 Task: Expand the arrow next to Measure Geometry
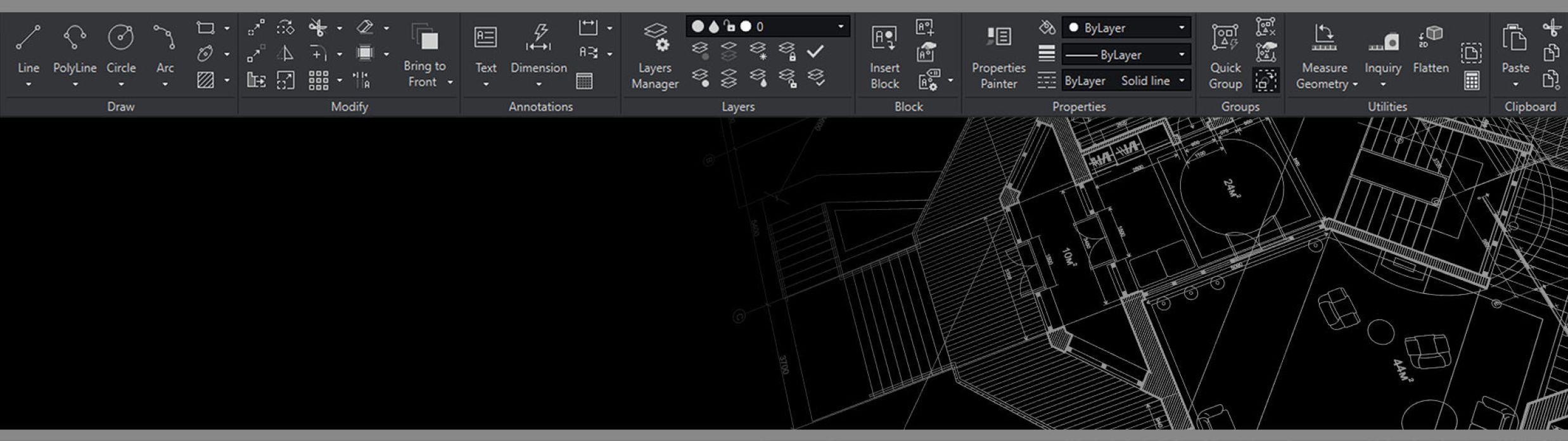tap(1355, 84)
